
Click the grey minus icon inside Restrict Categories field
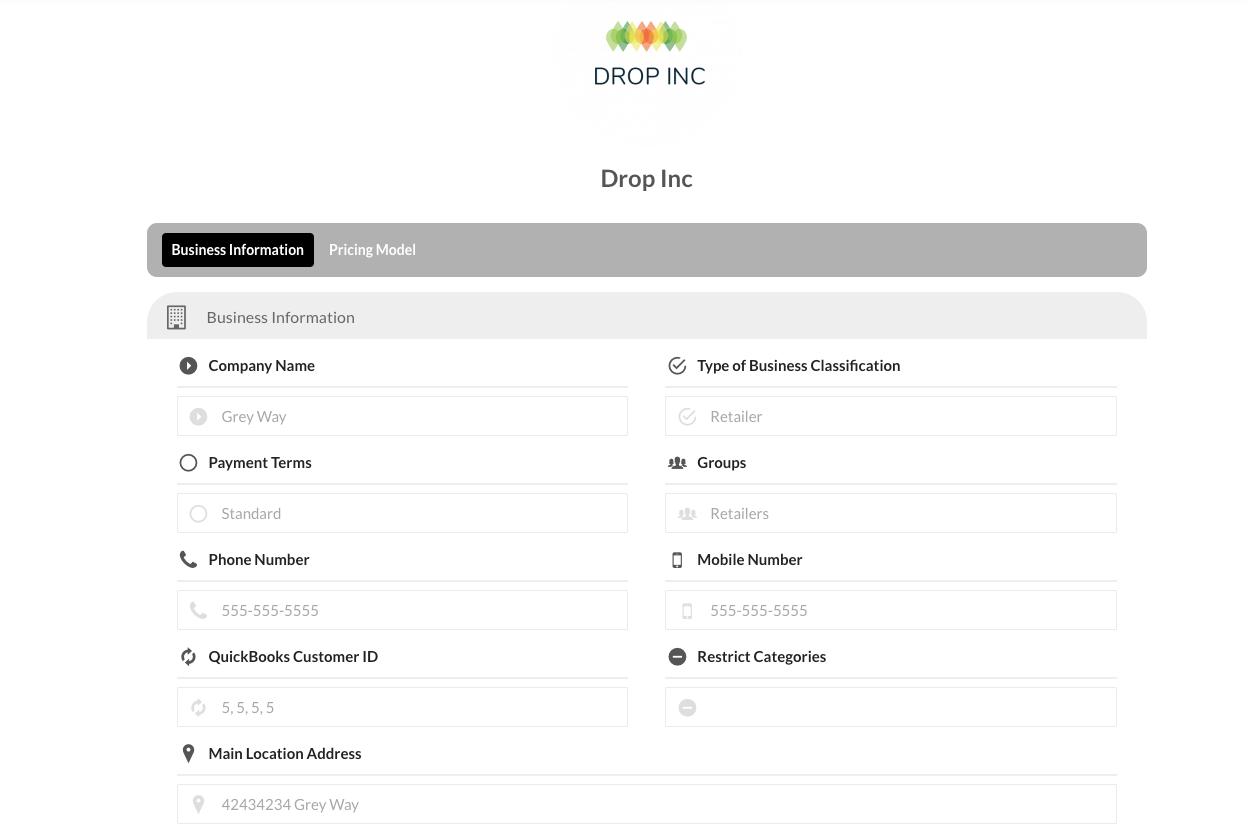coord(687,708)
